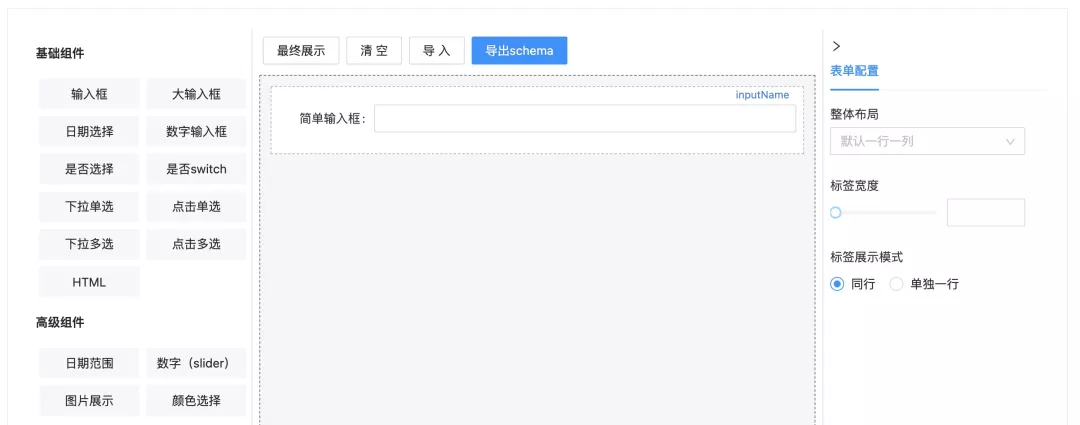Add the 下拉多选 component
Screen dimensions: 1080x425
89,244
